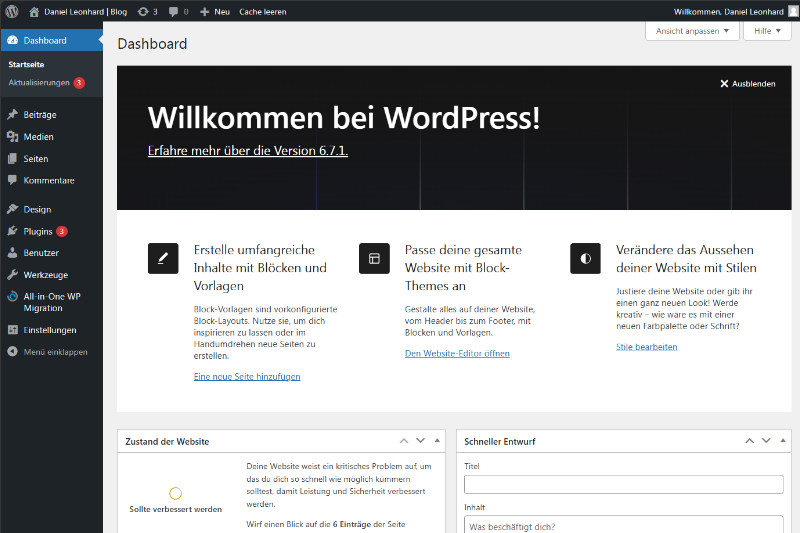This screenshot has width=800, height=533.
Task: Click the user avatar in the top right
Action: [x=793, y=11]
